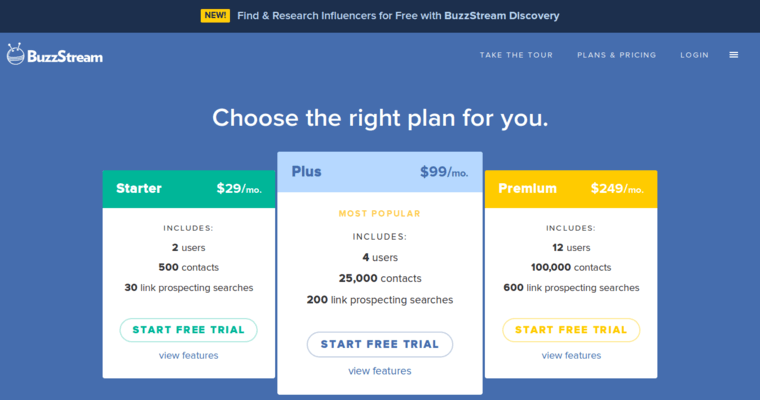760x400 pixels.
Task: Click the Most Popular label
Action: tap(379, 213)
